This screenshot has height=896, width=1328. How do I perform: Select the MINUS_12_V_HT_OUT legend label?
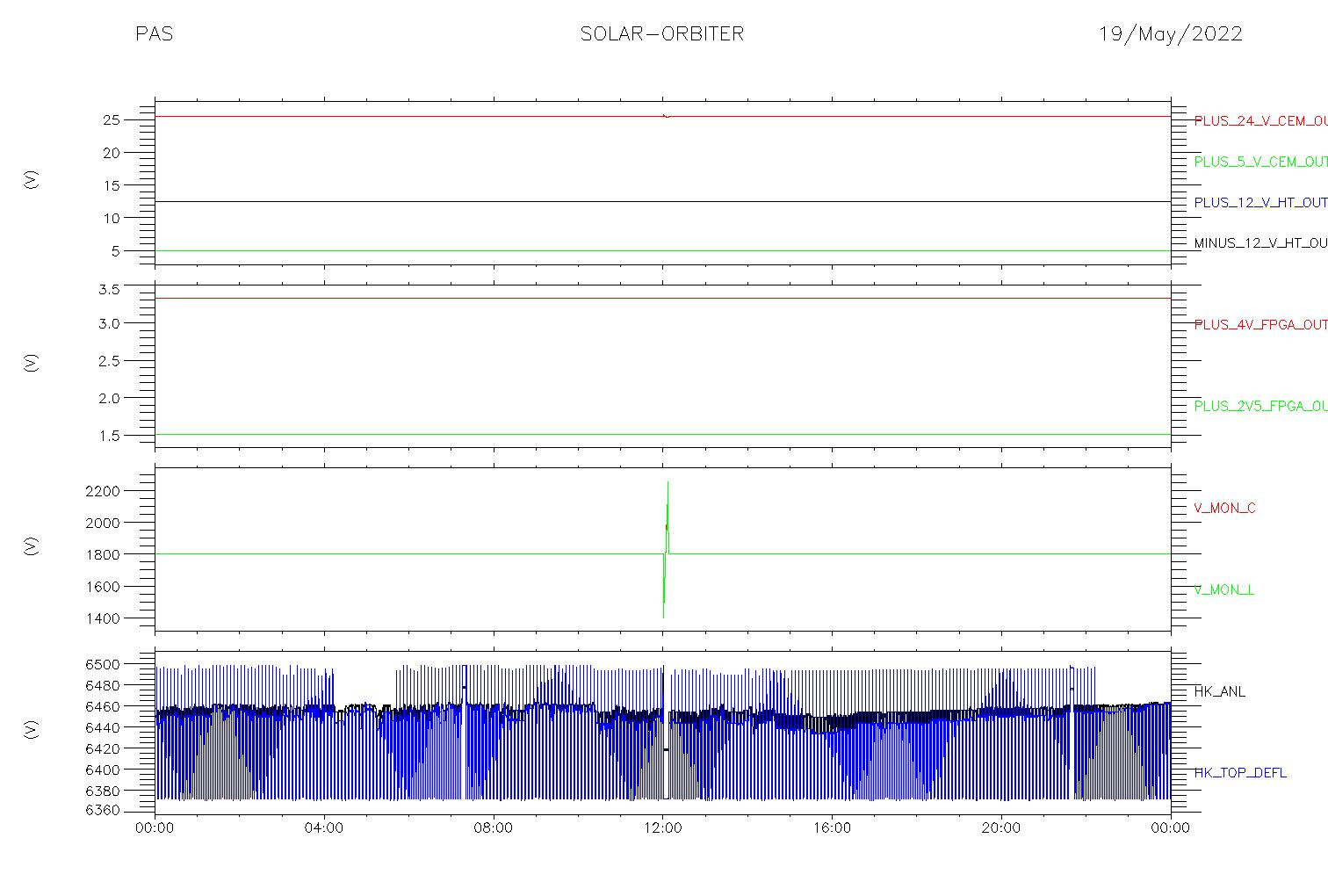[x=1260, y=242]
